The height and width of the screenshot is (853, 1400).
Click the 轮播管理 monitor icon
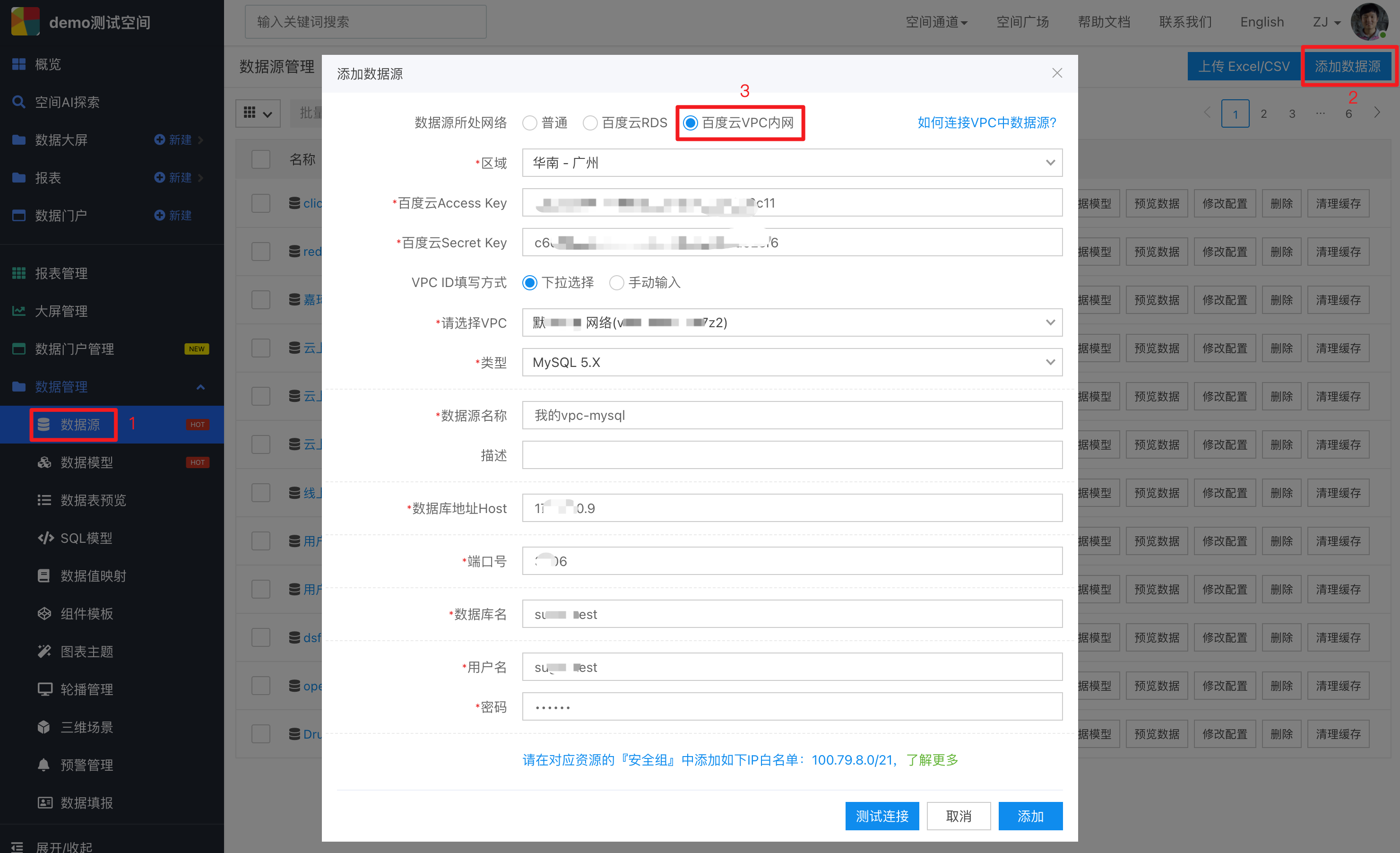click(45, 689)
